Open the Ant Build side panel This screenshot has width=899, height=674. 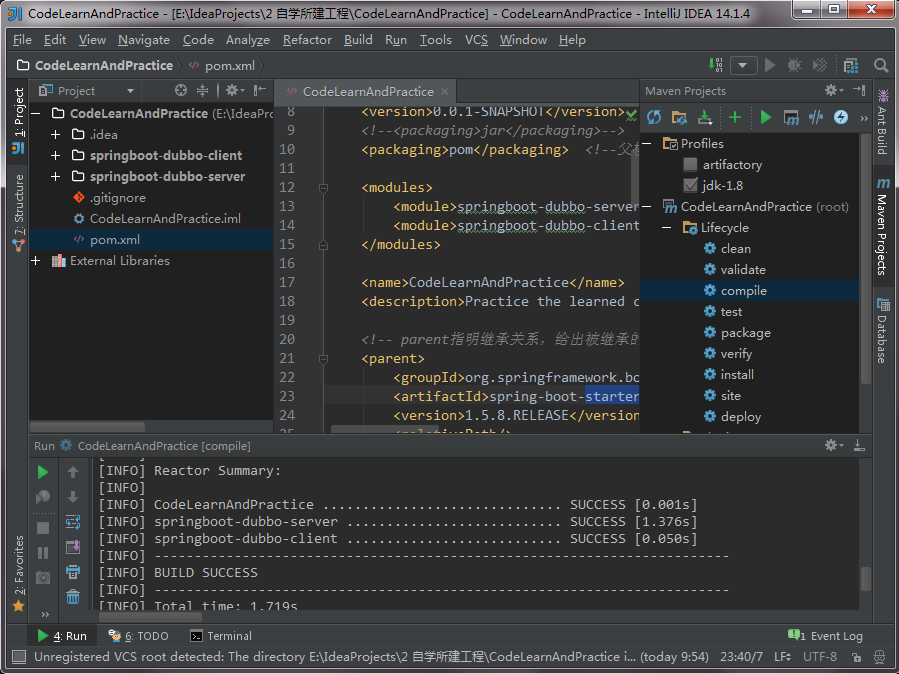coord(882,122)
